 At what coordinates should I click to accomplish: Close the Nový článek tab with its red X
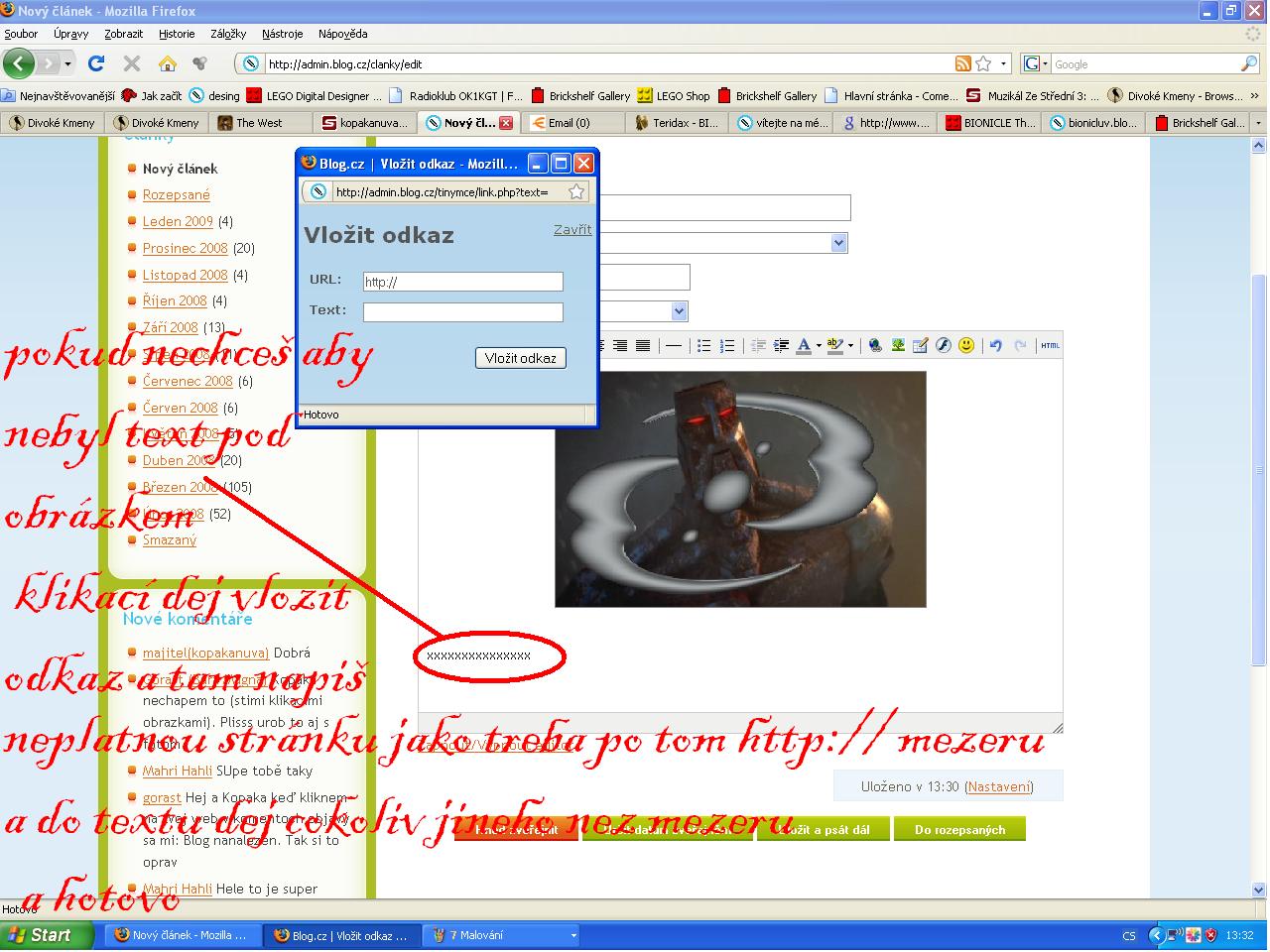(506, 123)
